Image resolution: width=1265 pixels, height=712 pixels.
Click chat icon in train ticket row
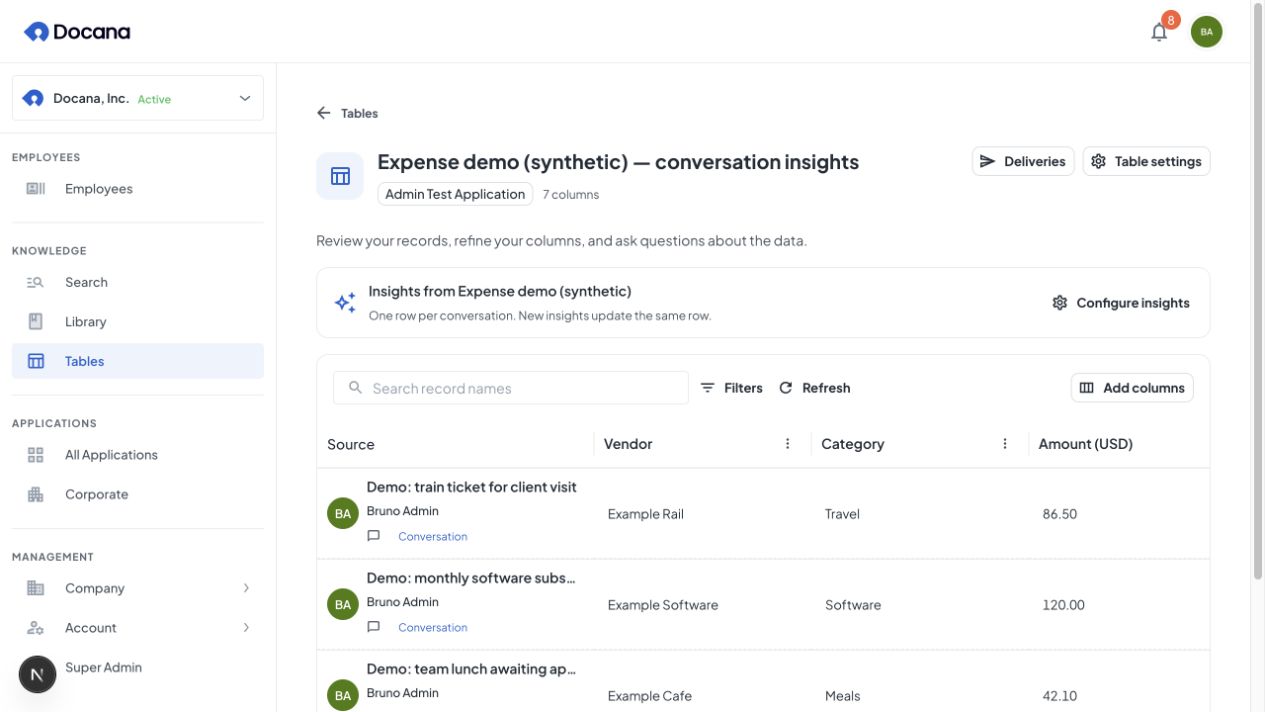(374, 536)
